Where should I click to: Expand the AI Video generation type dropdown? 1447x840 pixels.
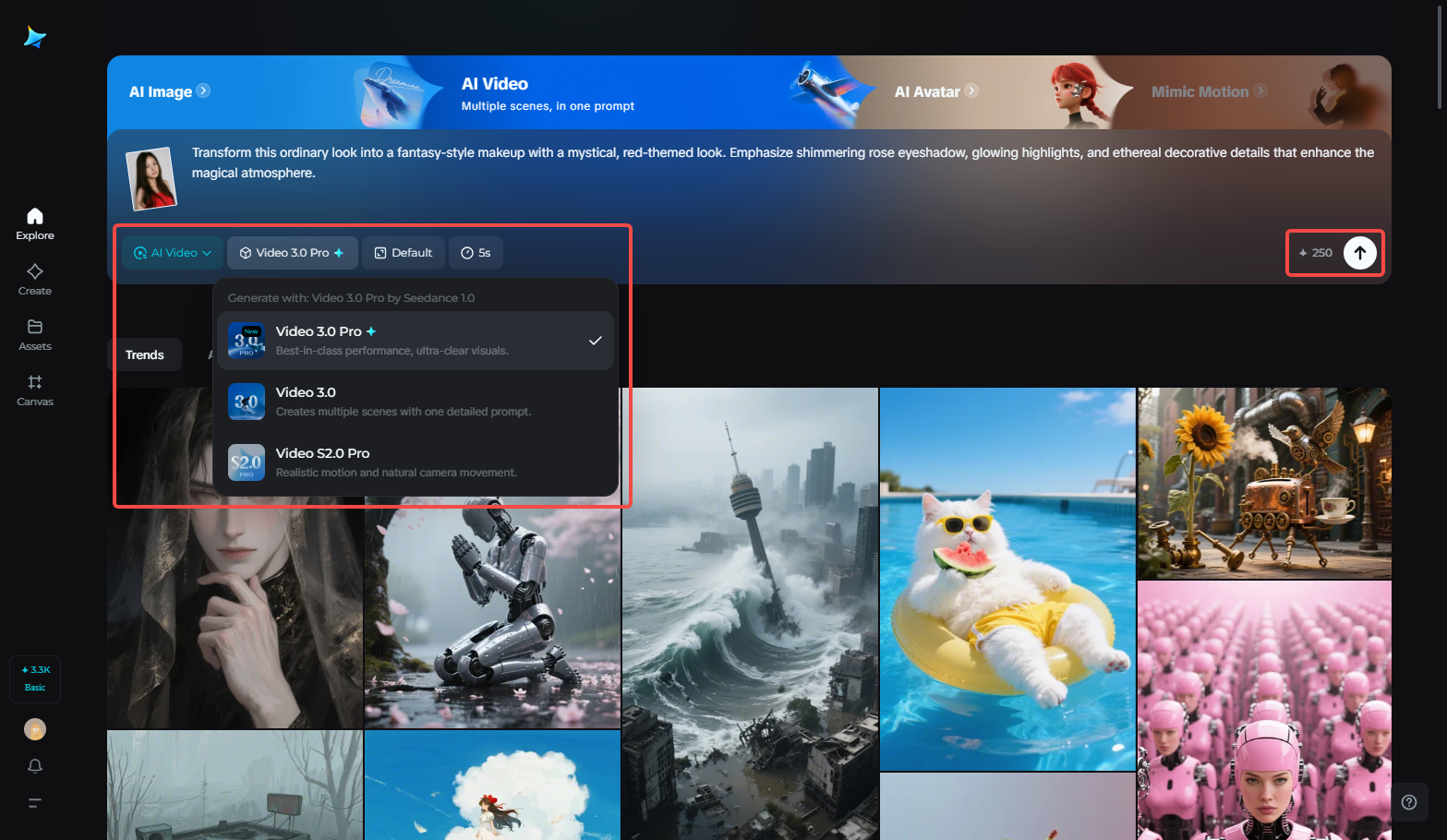coord(173,253)
